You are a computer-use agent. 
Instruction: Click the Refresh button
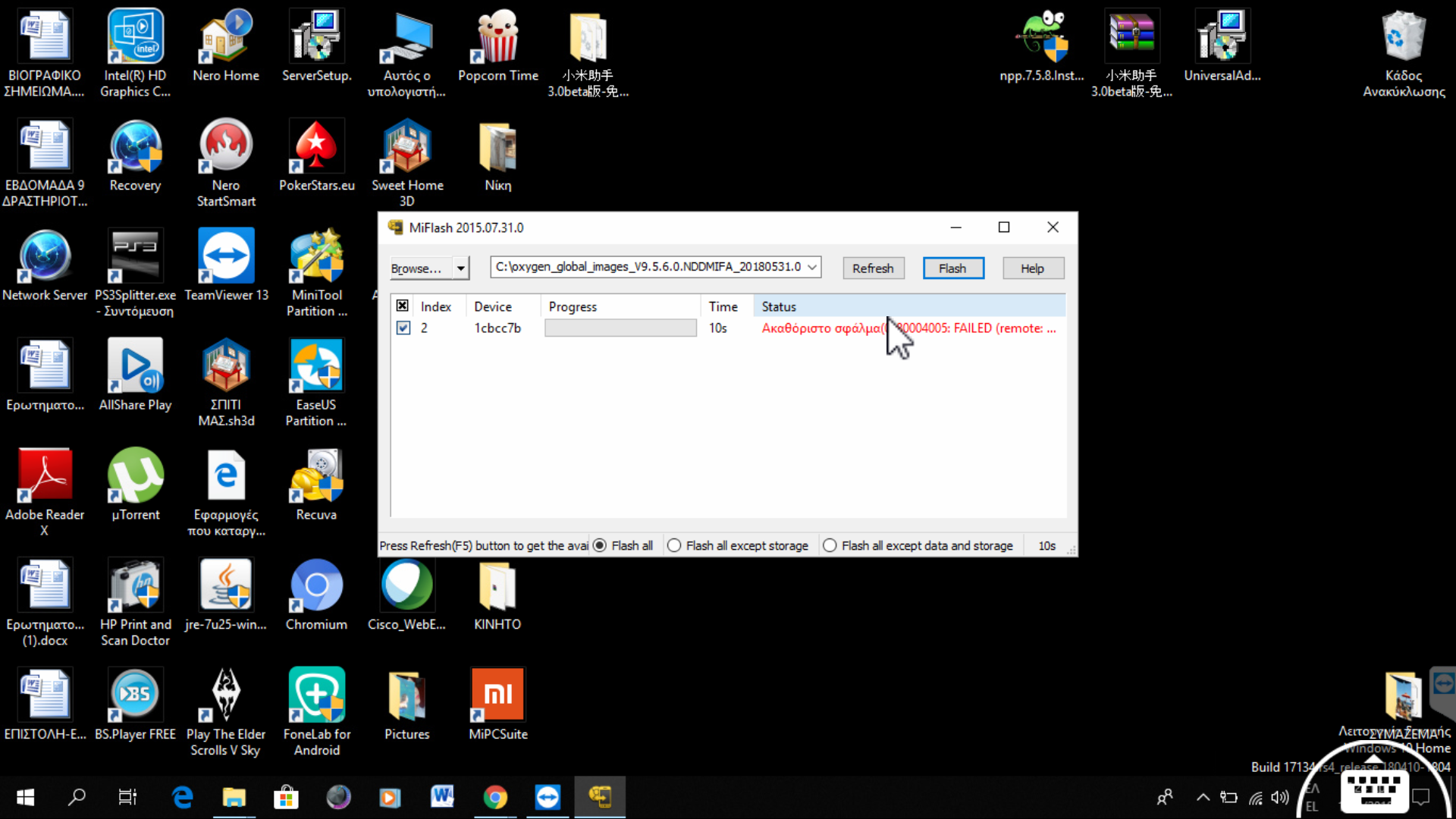pos(873,268)
